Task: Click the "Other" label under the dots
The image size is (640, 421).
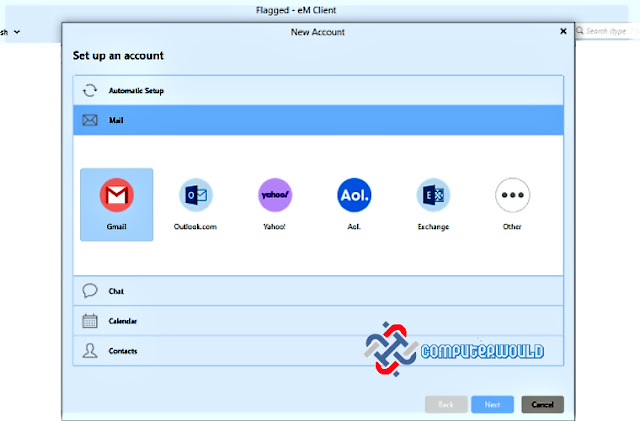Action: click(512, 227)
